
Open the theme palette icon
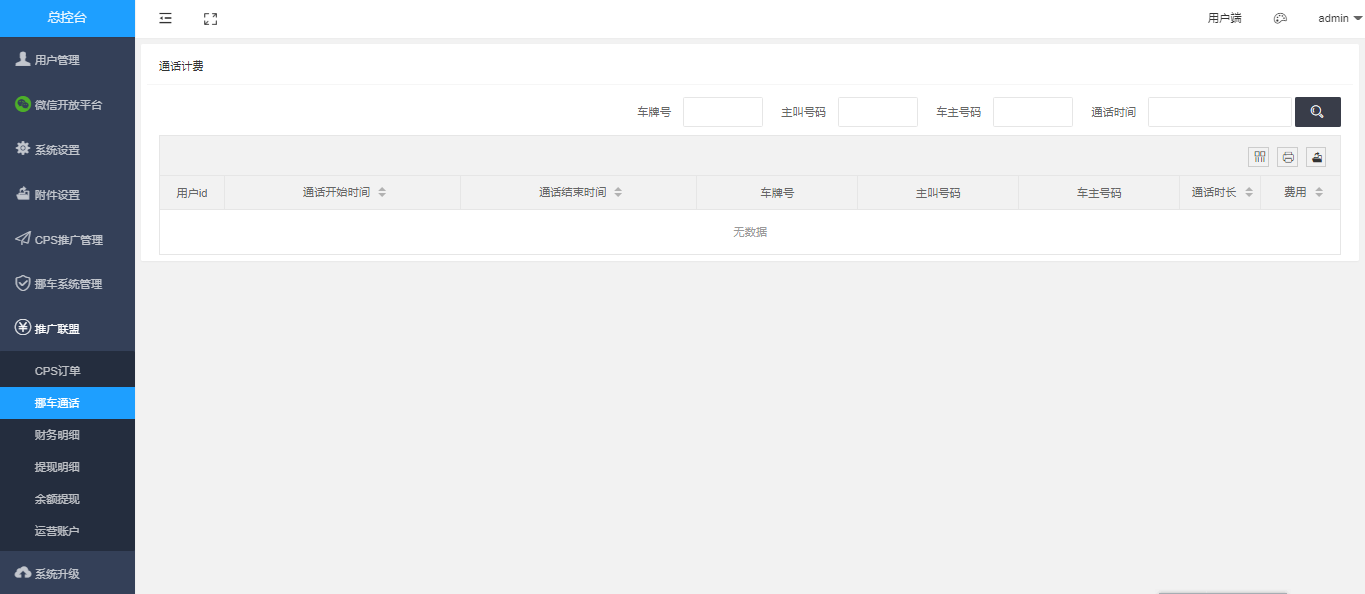1280,18
